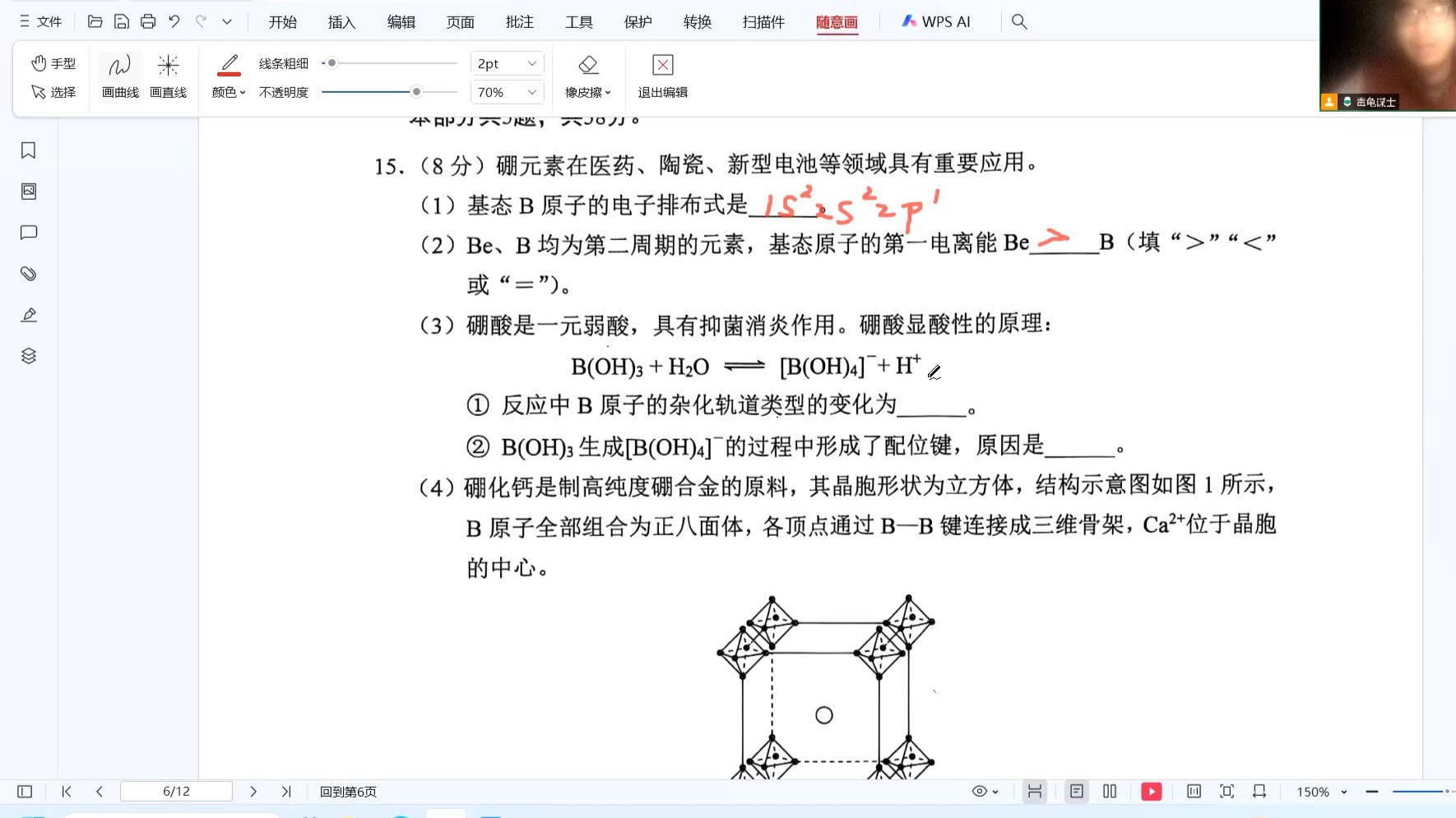Open the thumbnail panel in sidebar

(29, 192)
